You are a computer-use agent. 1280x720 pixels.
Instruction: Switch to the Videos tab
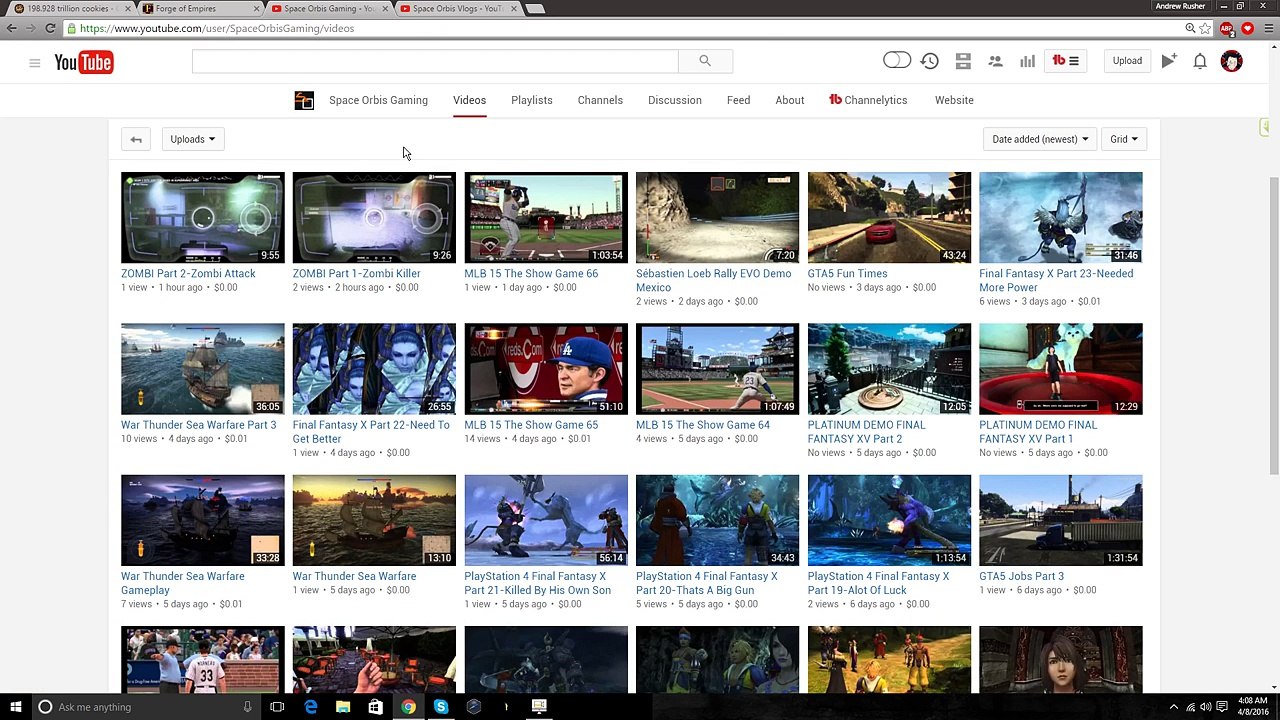469,100
